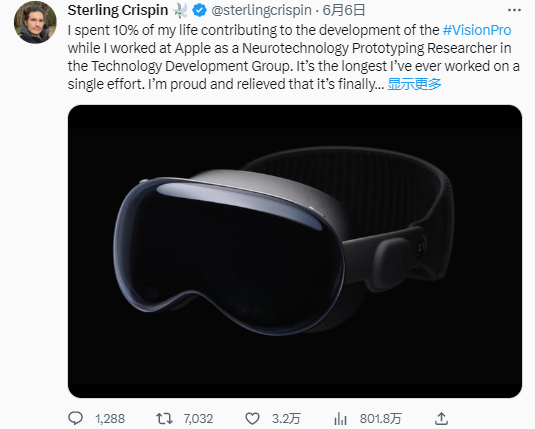Click the 1,288 replies count

[110, 419]
